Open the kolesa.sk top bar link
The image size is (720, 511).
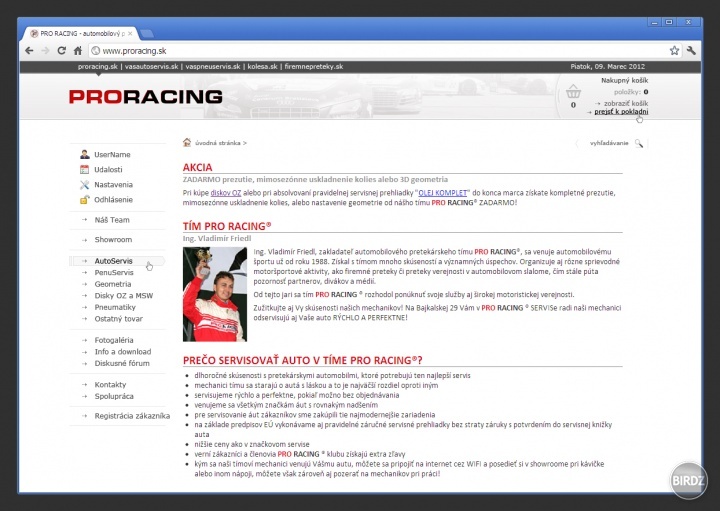click(x=263, y=67)
